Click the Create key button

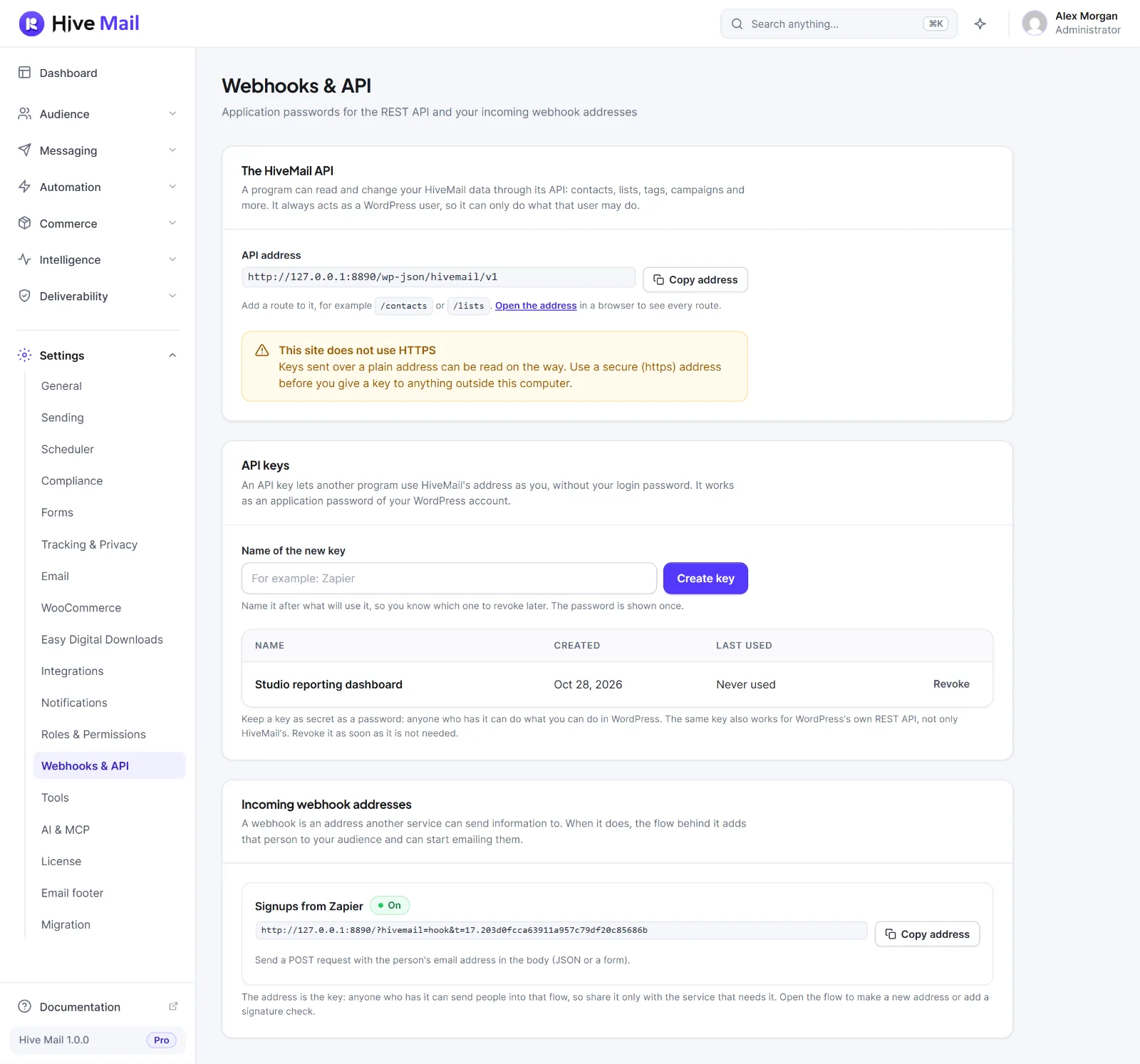(705, 579)
